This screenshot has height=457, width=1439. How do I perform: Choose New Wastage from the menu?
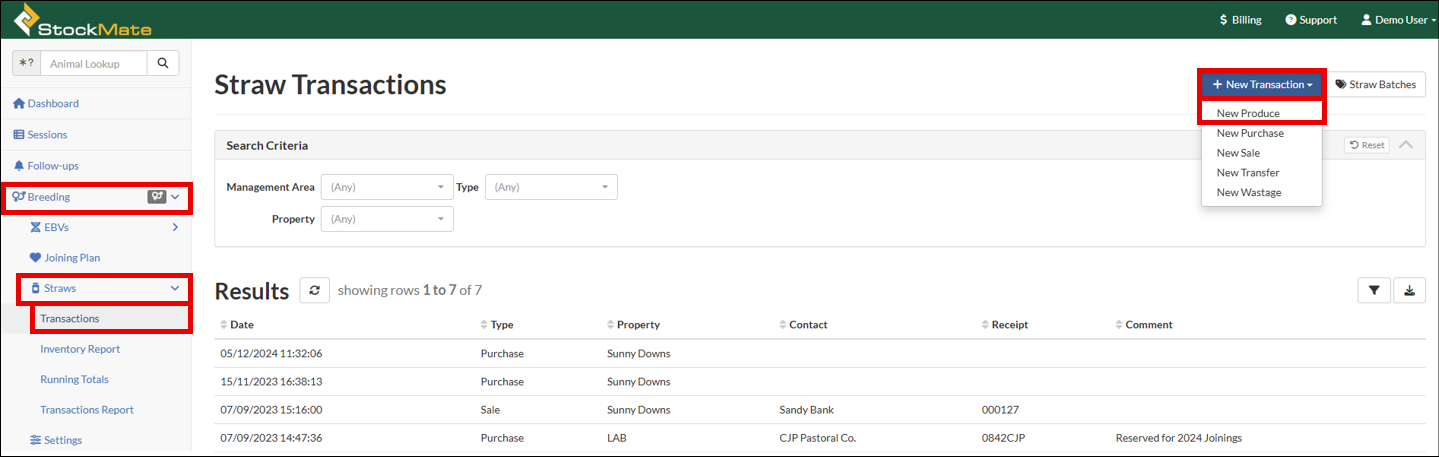click(x=1248, y=192)
